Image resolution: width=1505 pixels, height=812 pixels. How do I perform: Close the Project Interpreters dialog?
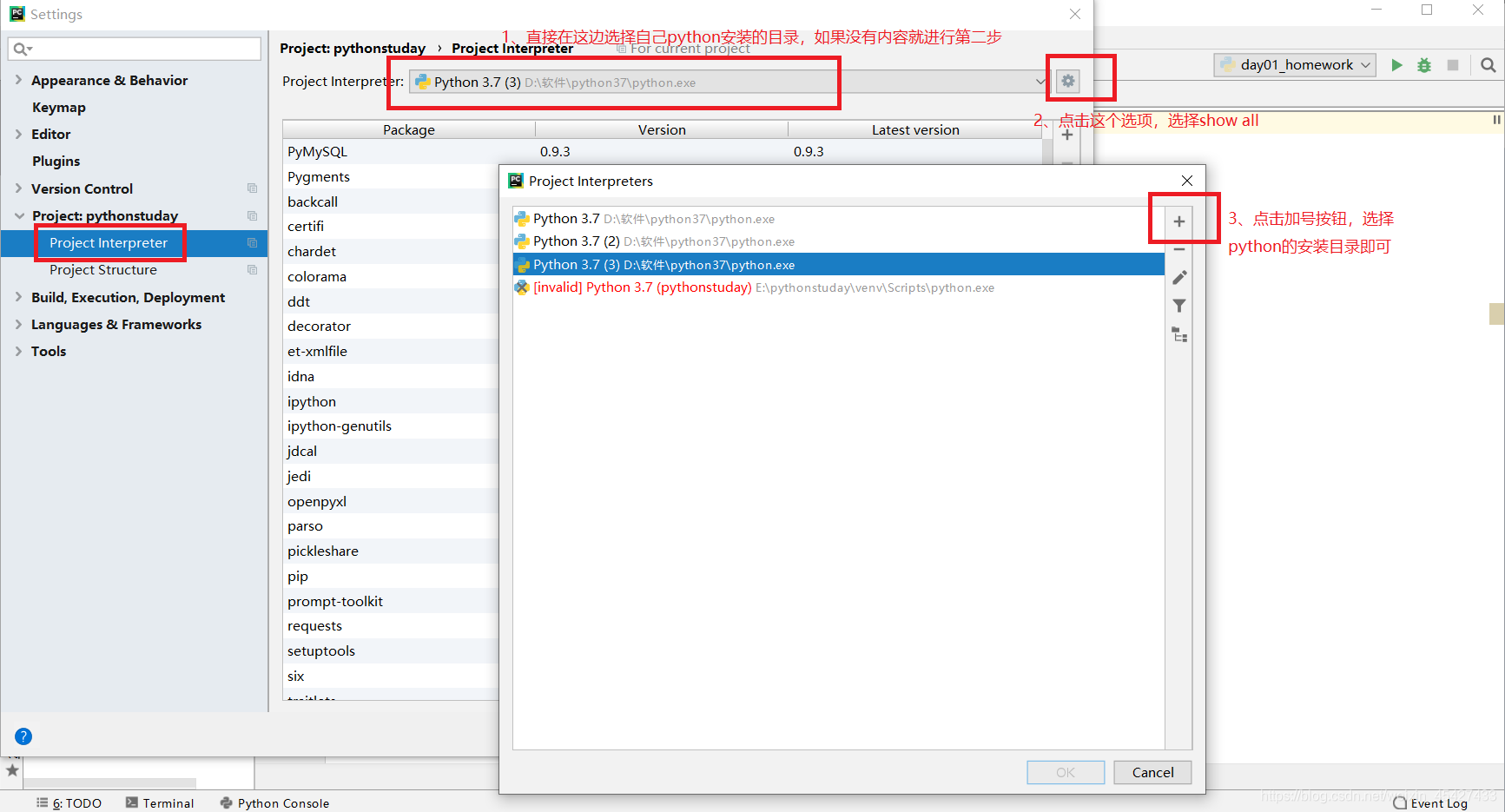tap(1187, 181)
